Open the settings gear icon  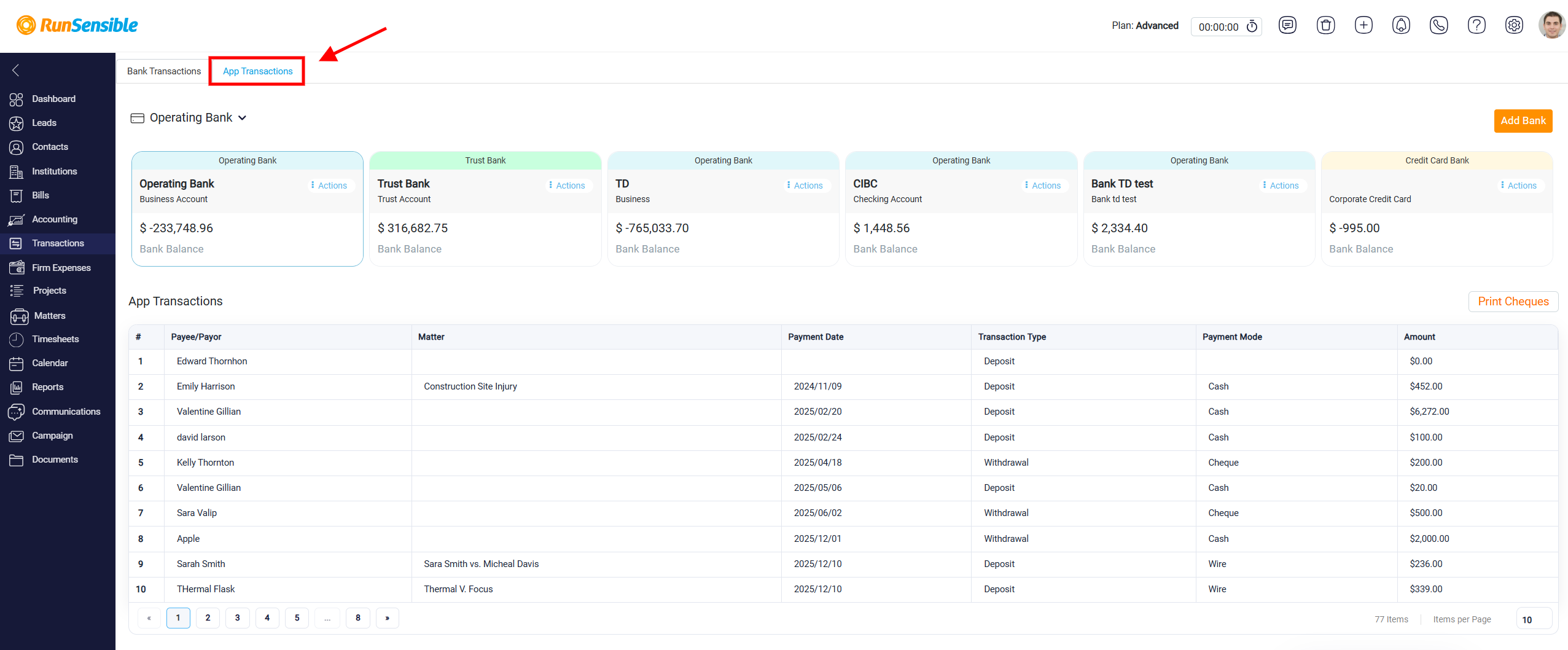point(1514,25)
